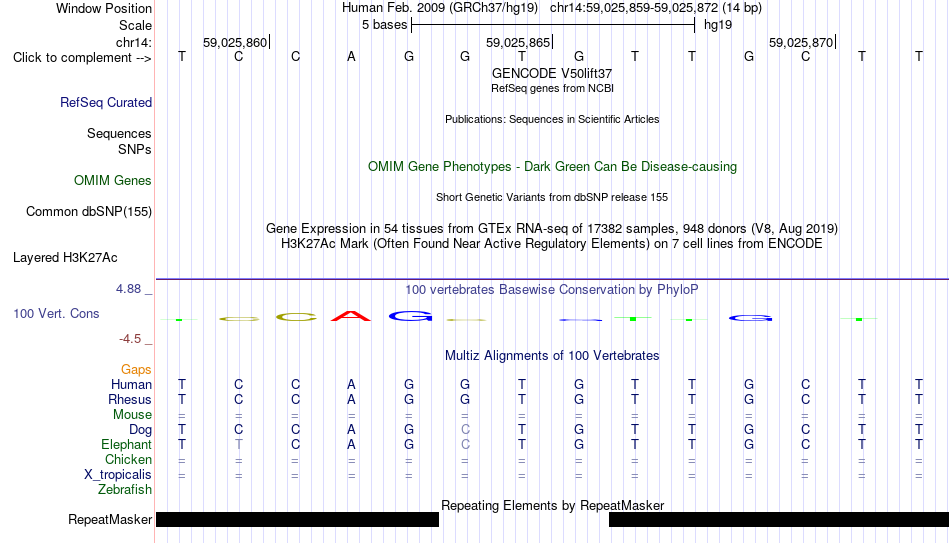Click the A base in Human row

351,385
